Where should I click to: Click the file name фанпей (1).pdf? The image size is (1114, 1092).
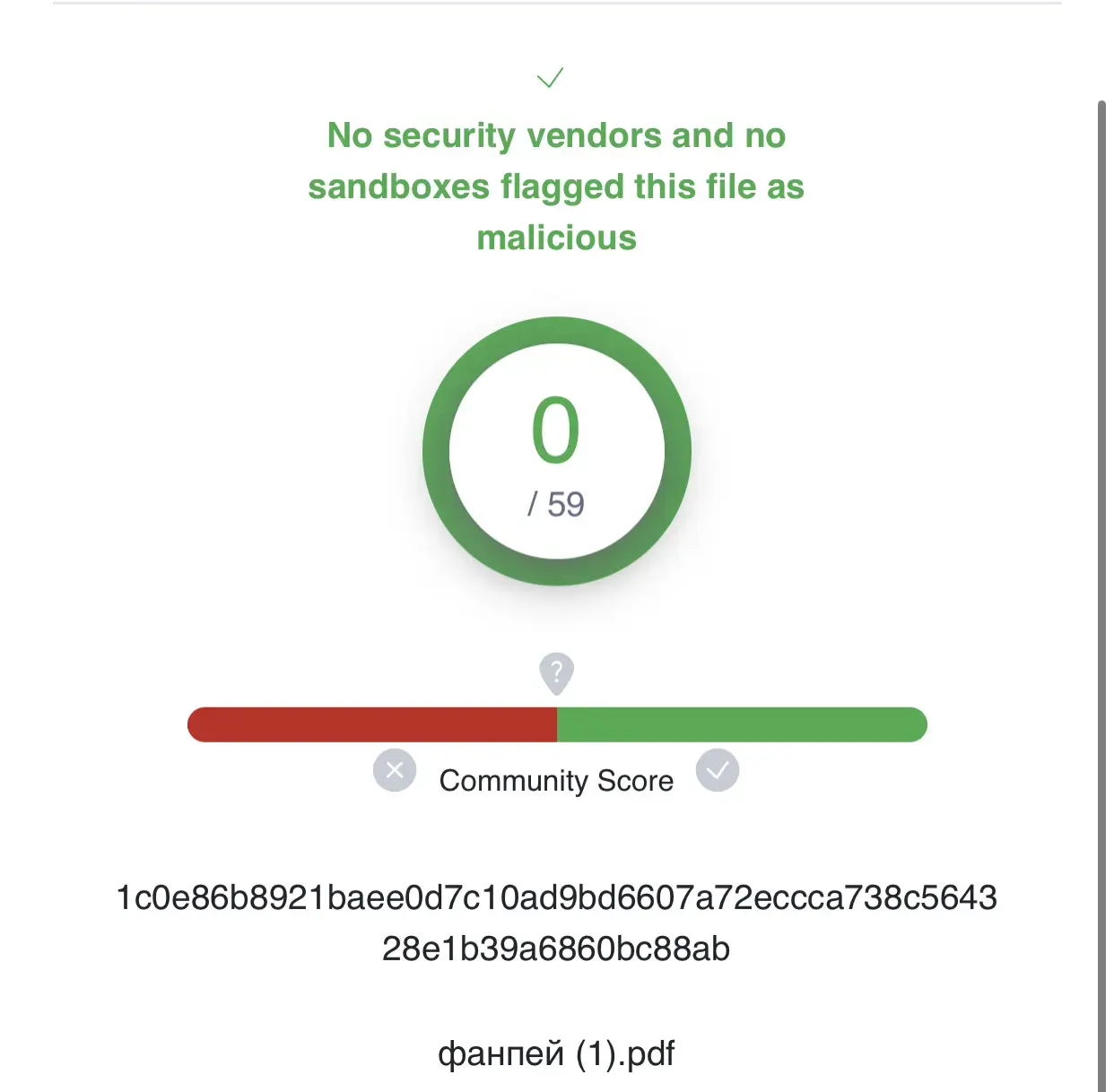point(556,1054)
